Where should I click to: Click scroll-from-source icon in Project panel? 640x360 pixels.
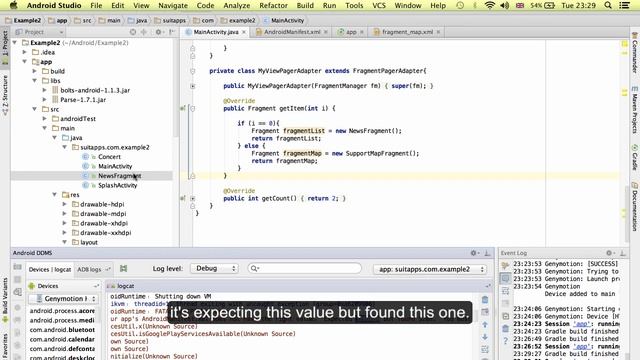pos(133,32)
